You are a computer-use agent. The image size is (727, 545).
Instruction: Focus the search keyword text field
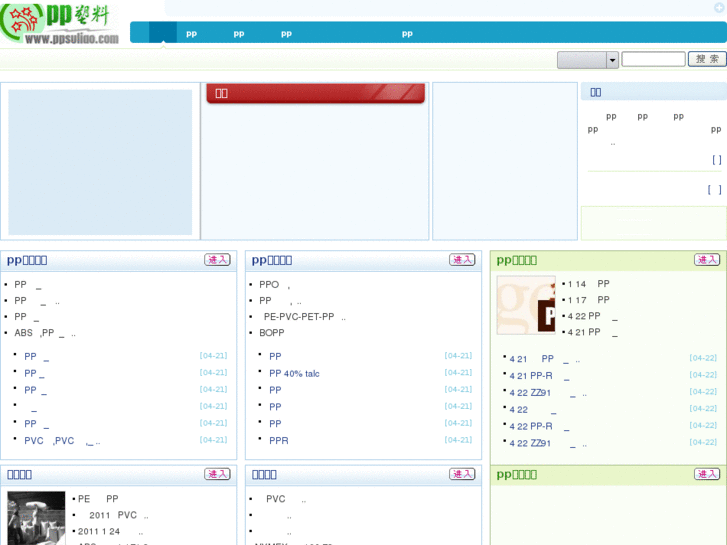[653, 59]
